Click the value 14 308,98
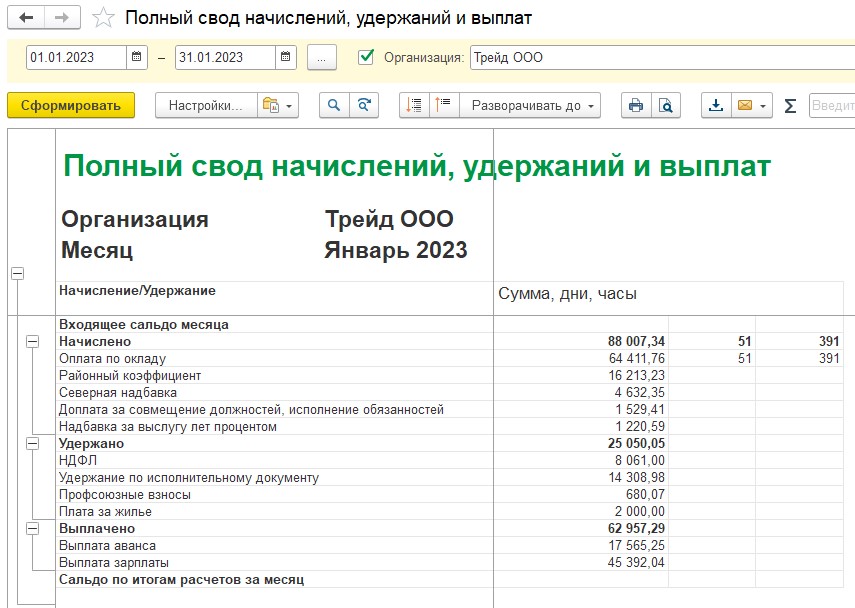The width and height of the screenshot is (855, 608). click(x=636, y=478)
